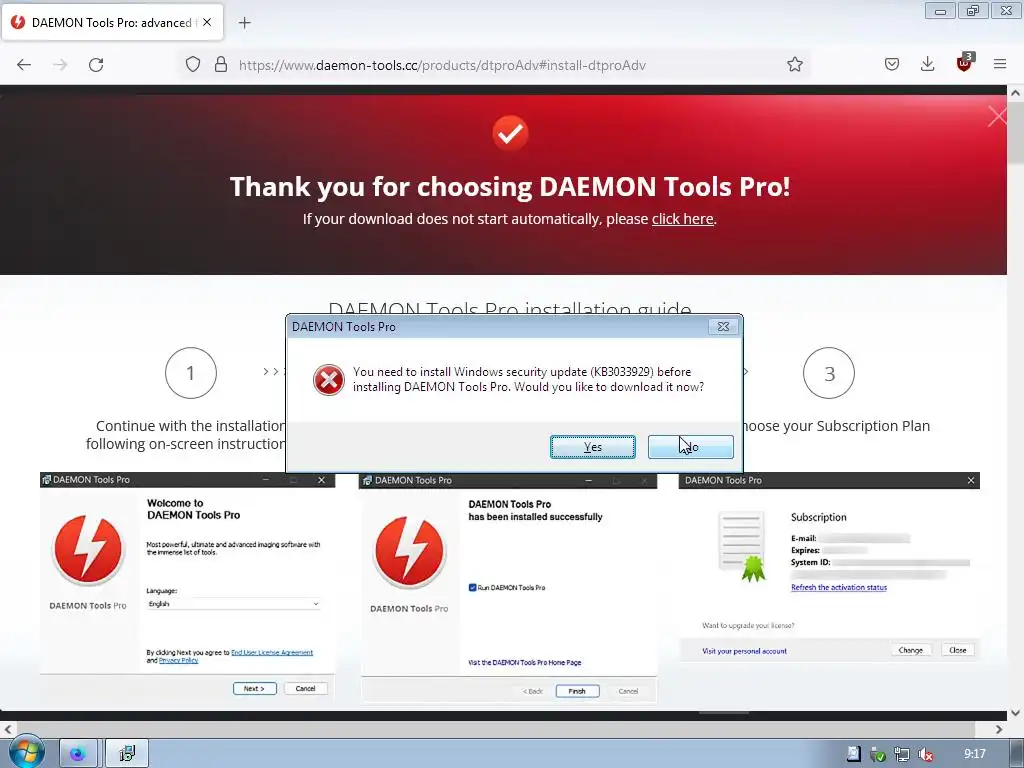
Task: Click the End User License Agreement link
Action: pos(272,652)
